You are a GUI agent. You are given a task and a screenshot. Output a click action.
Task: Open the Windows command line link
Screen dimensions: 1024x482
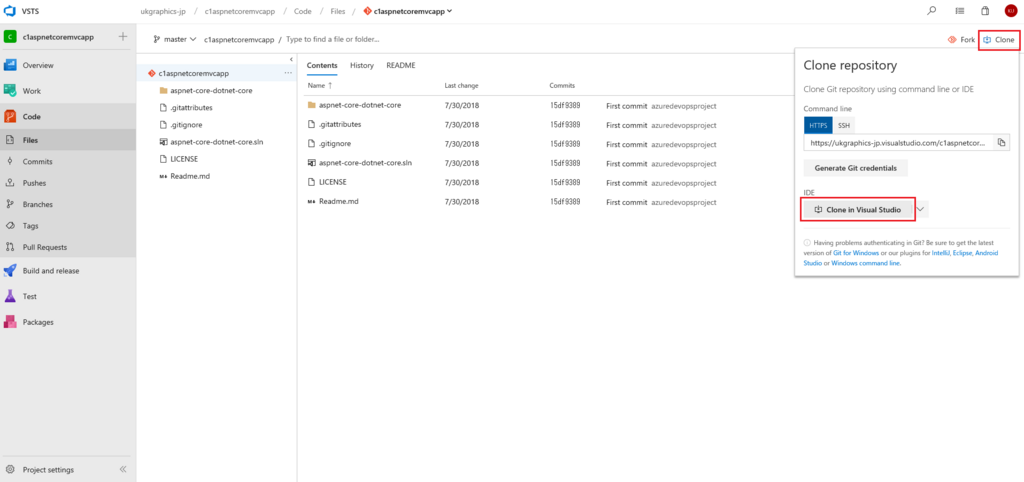coord(866,263)
